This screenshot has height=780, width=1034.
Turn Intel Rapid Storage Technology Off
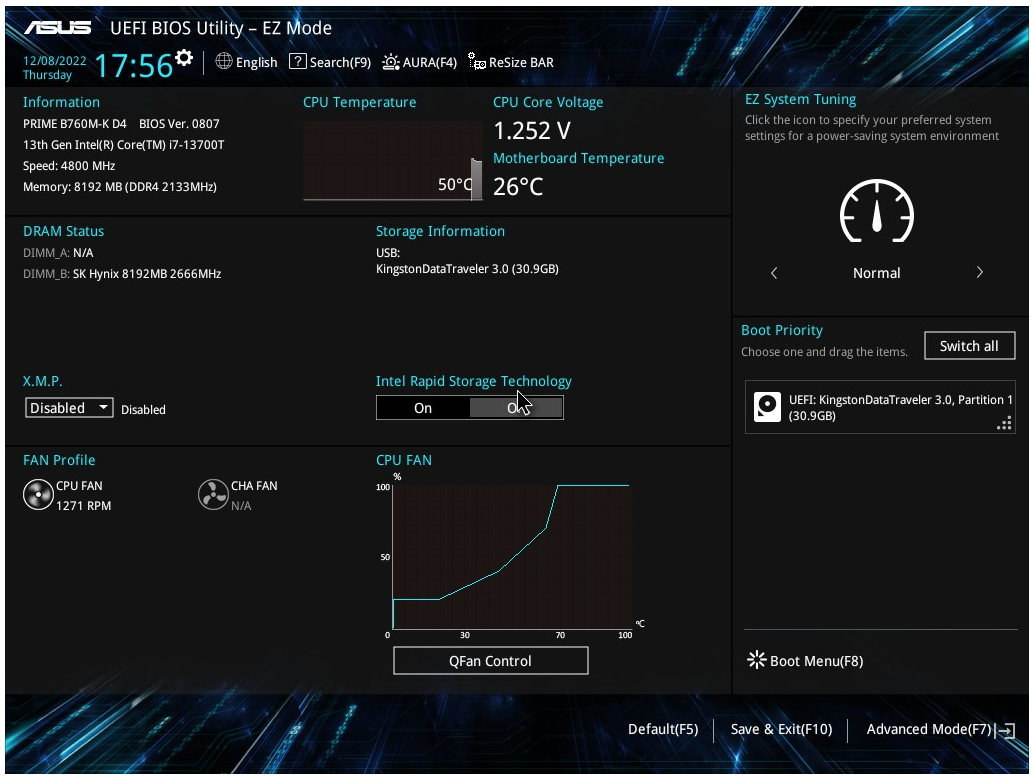click(516, 408)
